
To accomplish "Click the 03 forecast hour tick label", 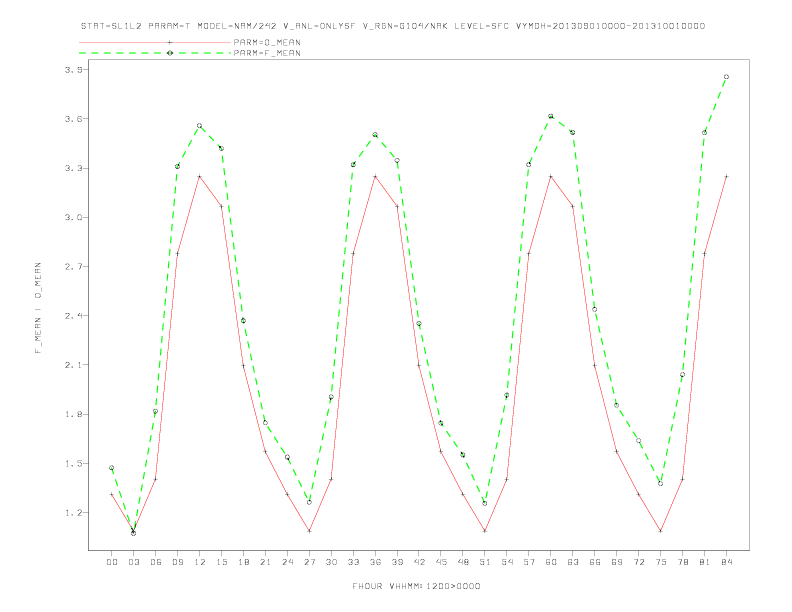I will coord(133,562).
